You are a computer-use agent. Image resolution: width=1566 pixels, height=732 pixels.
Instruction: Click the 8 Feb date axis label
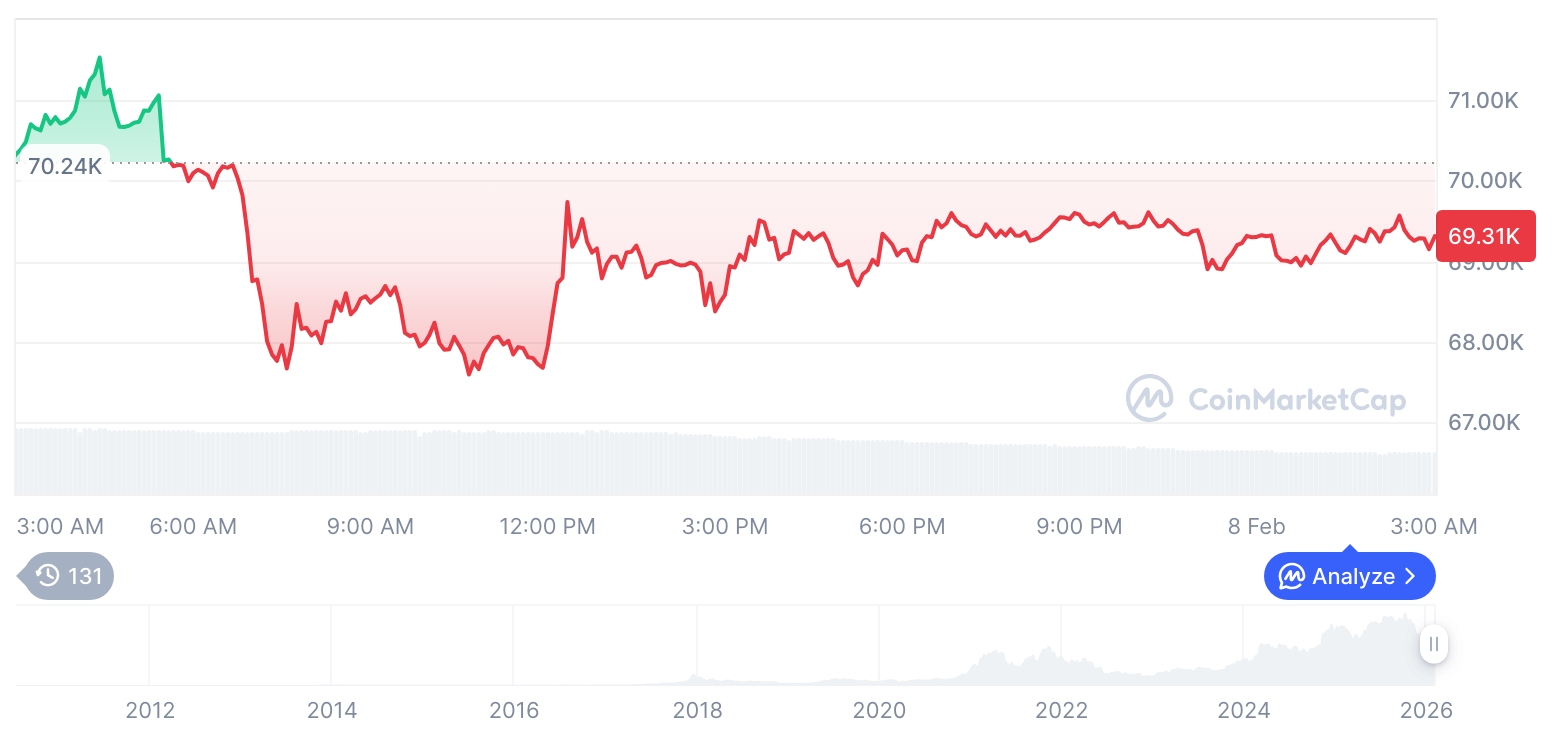coord(1256,526)
